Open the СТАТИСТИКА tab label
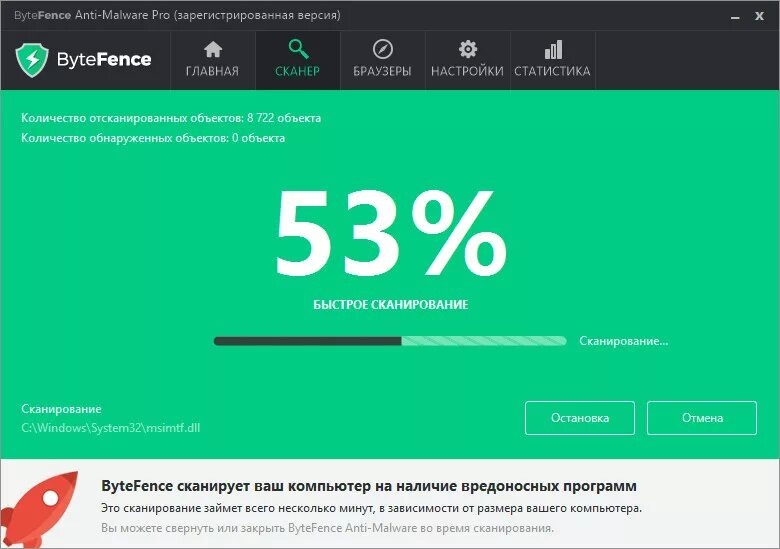The image size is (780, 549). click(552, 71)
